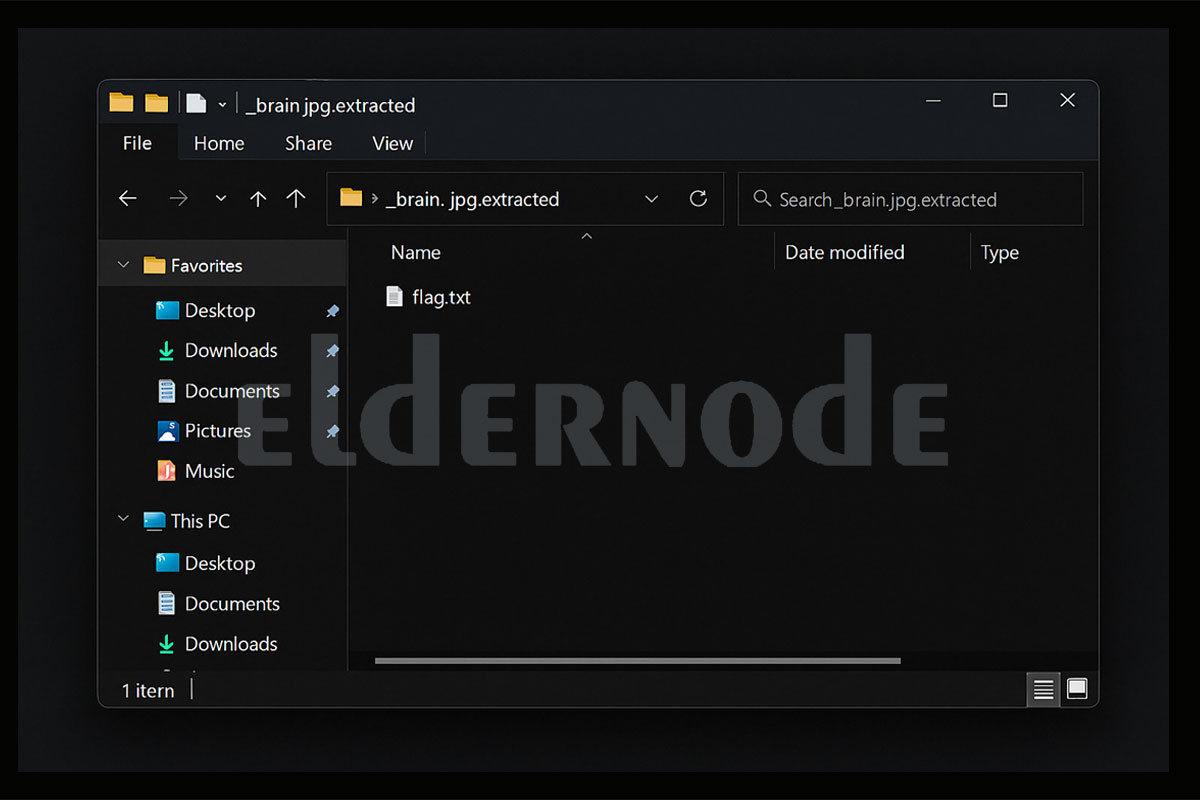The height and width of the screenshot is (800, 1200).
Task: Sort files by Date modified column
Action: 845,252
